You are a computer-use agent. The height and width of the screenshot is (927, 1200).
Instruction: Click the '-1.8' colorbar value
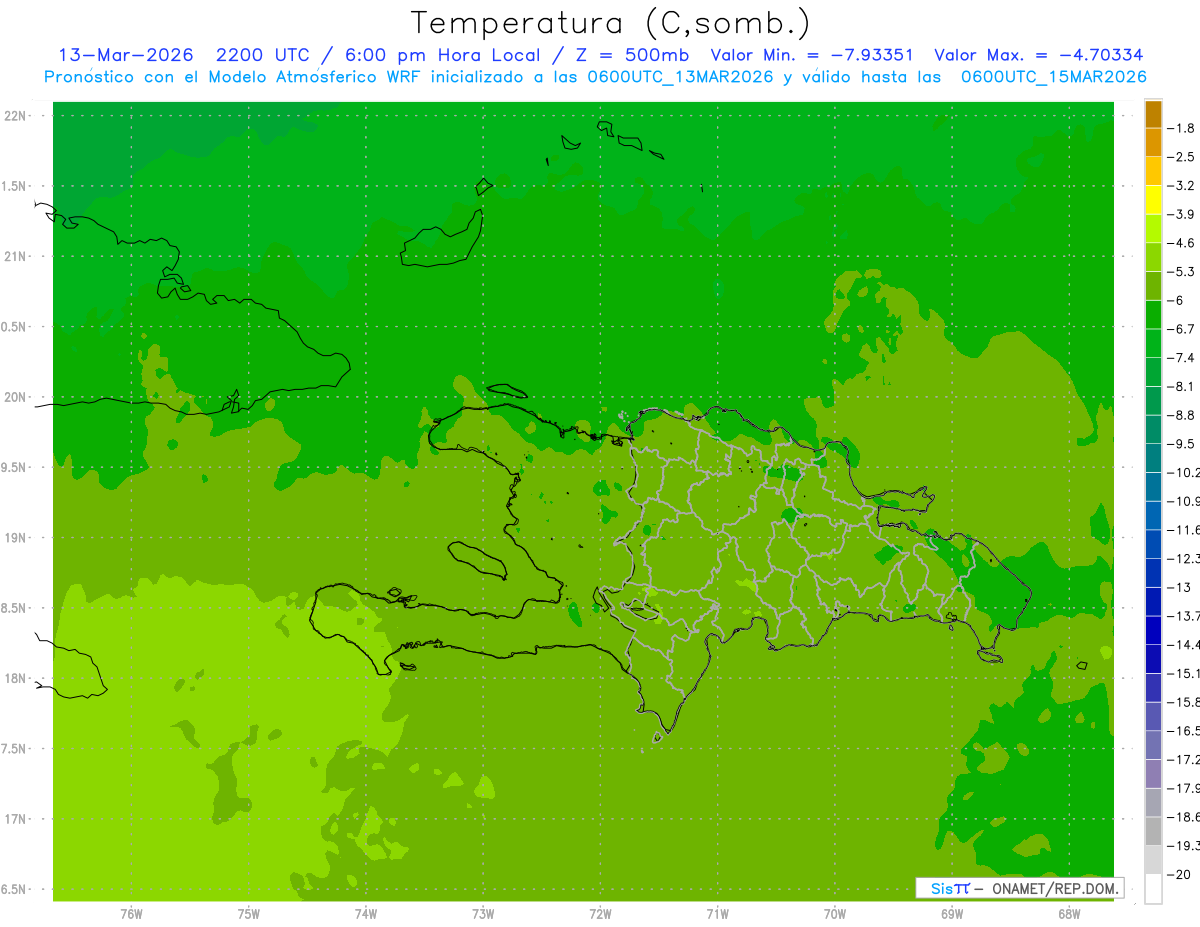tap(1182, 128)
